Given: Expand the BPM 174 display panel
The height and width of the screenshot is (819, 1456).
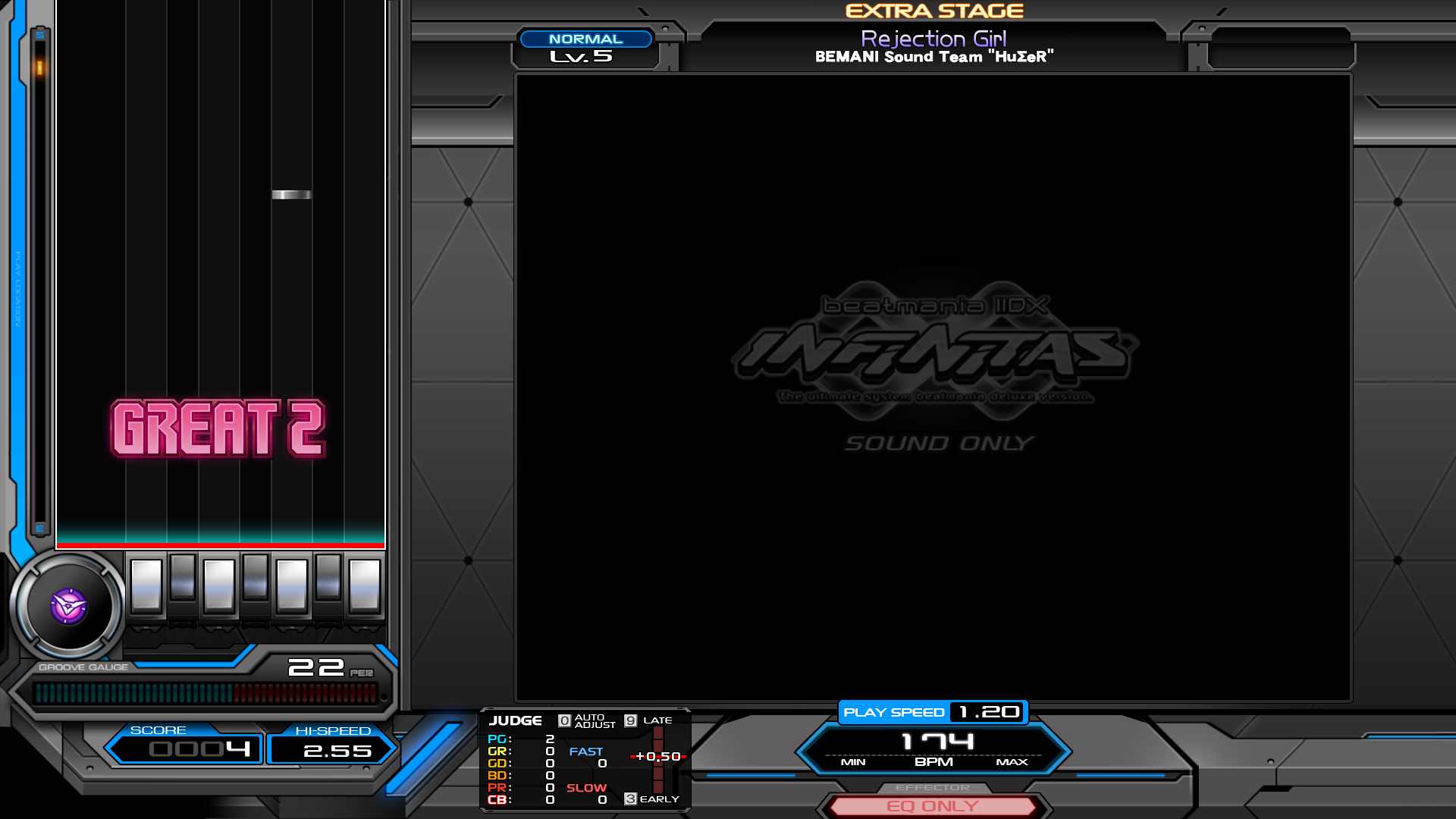Looking at the screenshot, I should tap(934, 748).
